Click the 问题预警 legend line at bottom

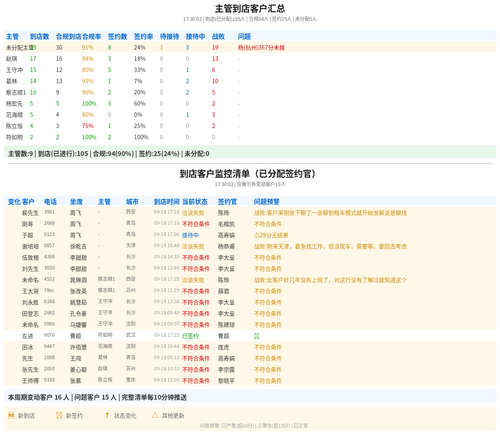coord(254,426)
